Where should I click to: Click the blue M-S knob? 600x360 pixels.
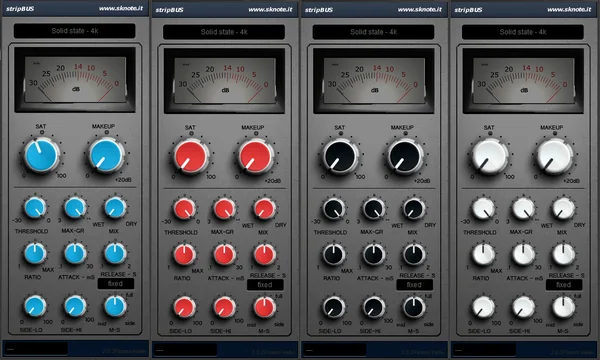[x=115, y=306]
